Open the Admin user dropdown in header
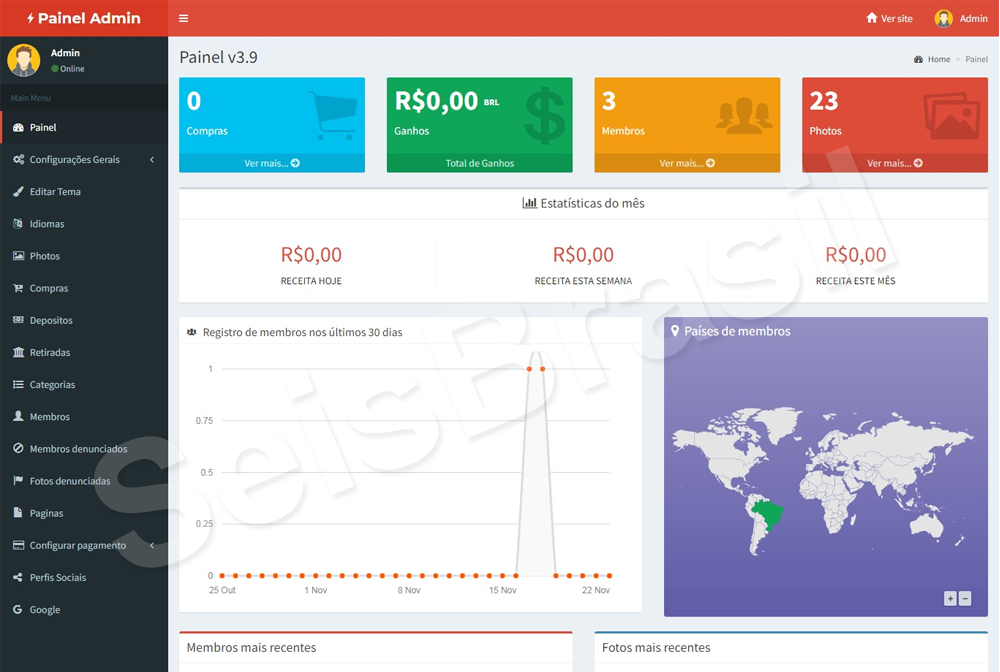 961,18
